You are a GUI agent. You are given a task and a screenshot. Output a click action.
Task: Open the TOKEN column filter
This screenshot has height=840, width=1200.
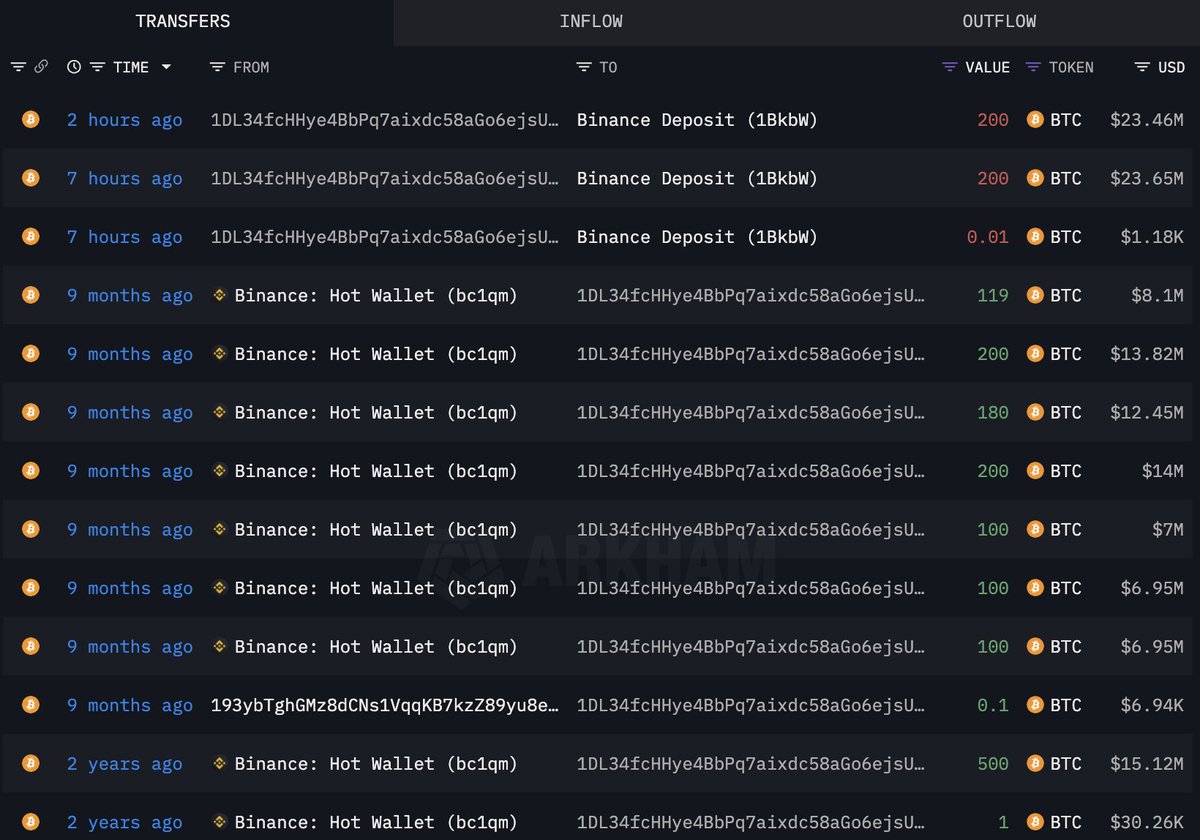[1034, 67]
